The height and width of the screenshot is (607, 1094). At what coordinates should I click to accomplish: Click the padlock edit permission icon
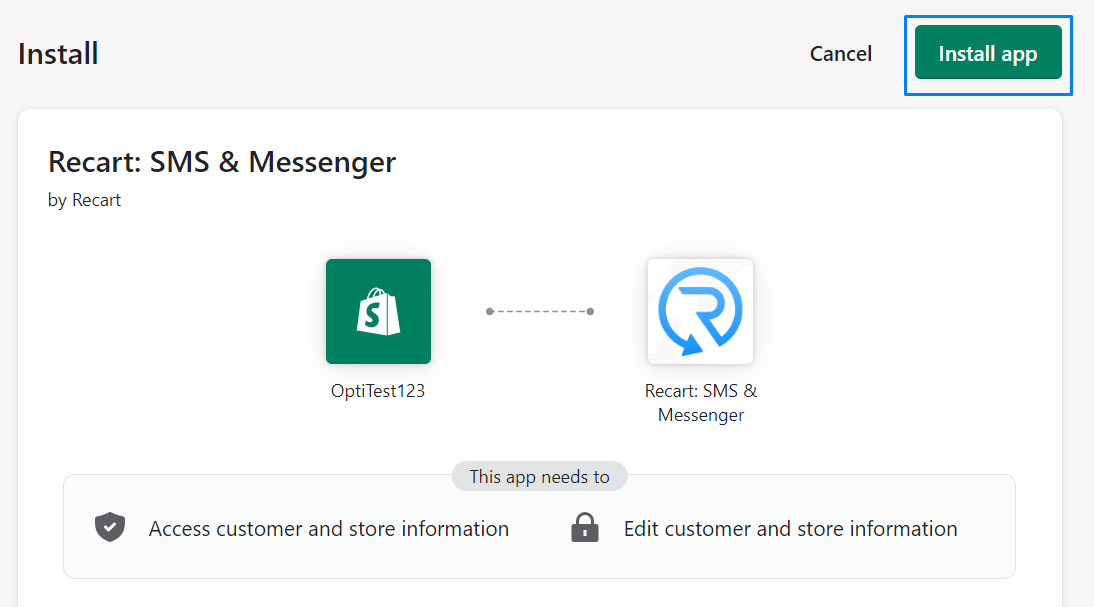[x=585, y=527]
